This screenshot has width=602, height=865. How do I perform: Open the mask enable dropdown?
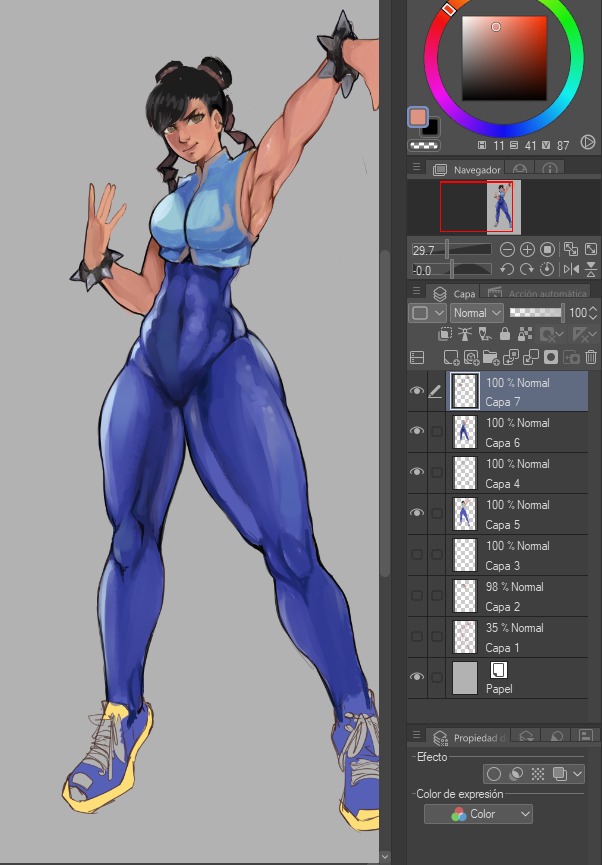pyautogui.click(x=551, y=334)
